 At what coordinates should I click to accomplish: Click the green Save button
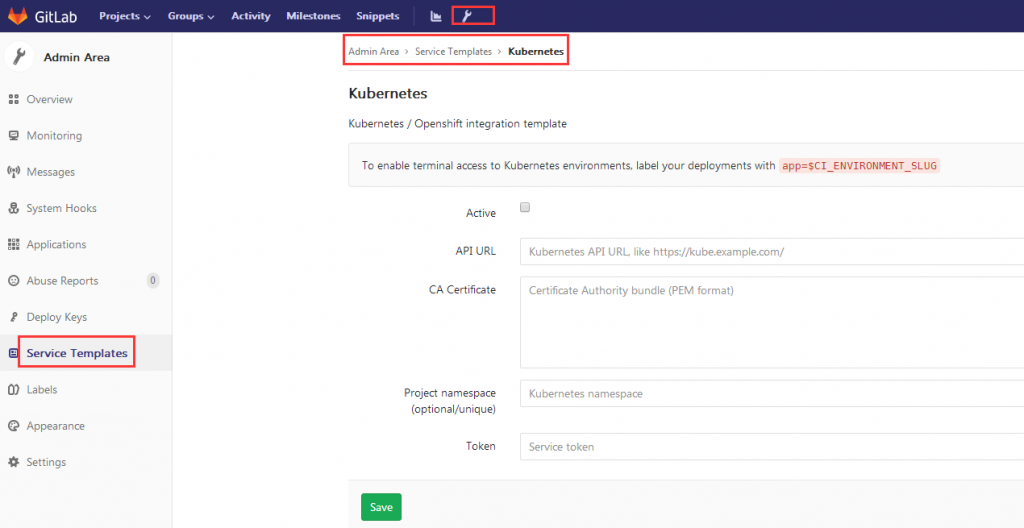coord(381,507)
